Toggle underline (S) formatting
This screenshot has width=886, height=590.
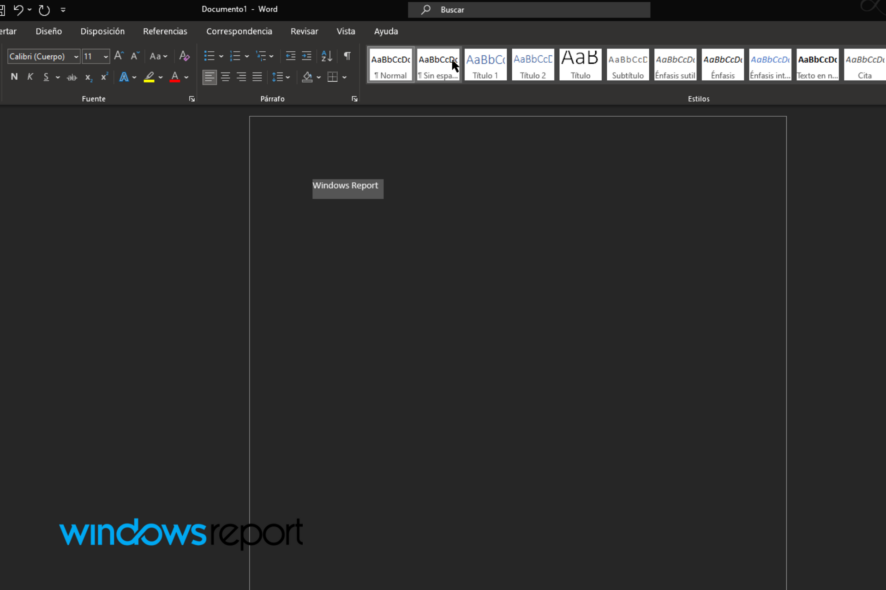click(x=46, y=77)
